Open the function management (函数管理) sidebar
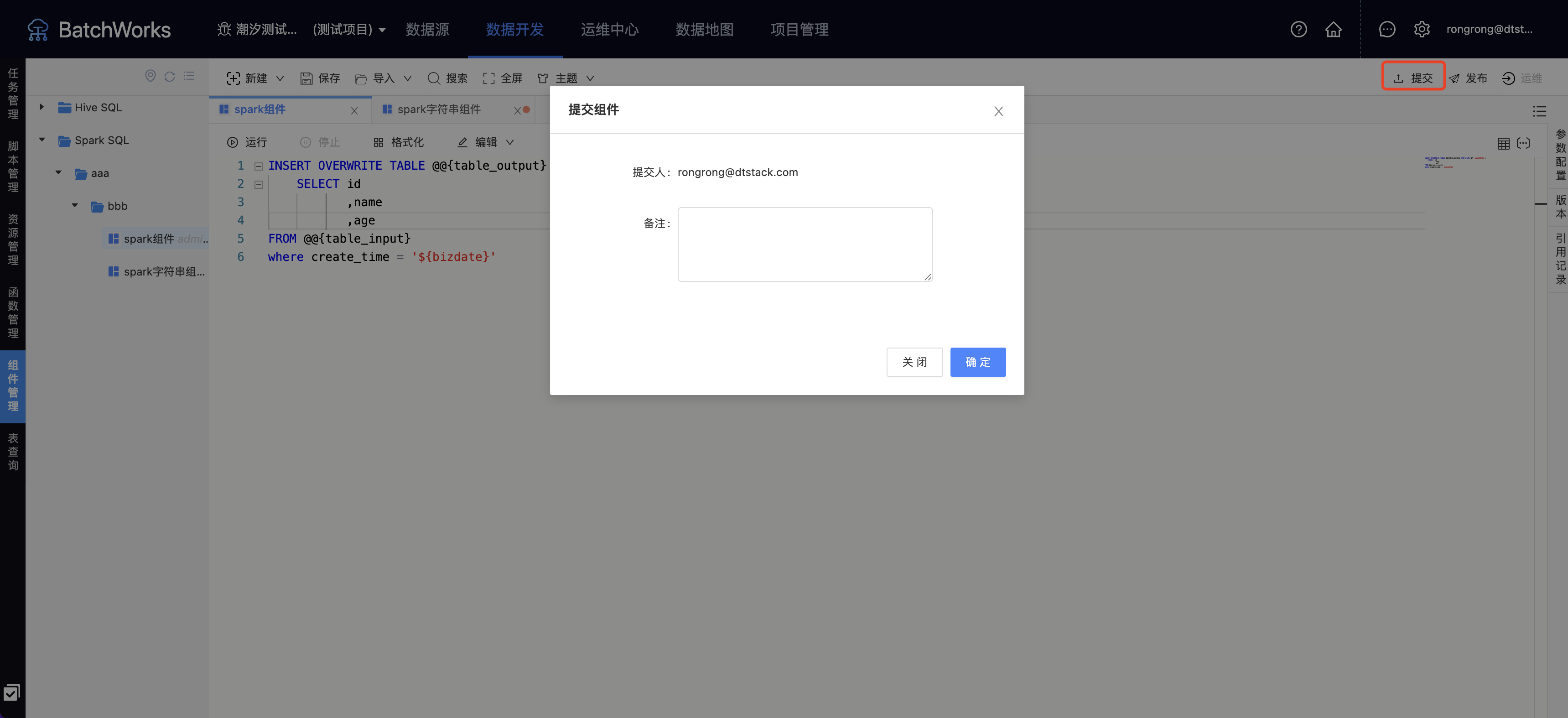 pos(13,313)
